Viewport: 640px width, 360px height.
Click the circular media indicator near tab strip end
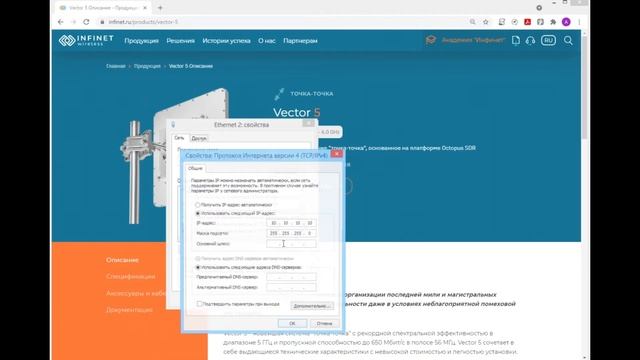539,8
